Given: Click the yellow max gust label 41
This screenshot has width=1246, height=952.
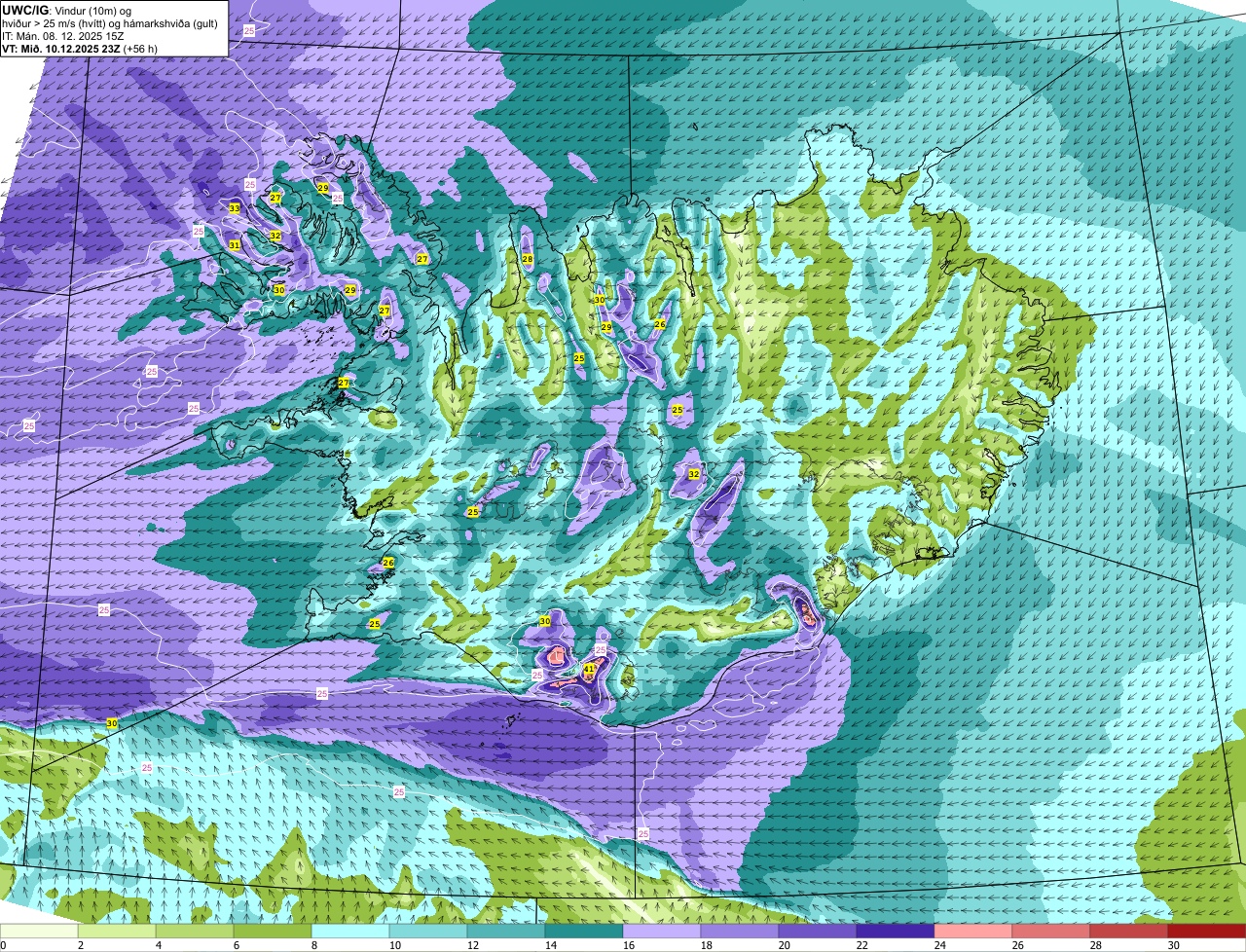Looking at the screenshot, I should coord(589,670).
